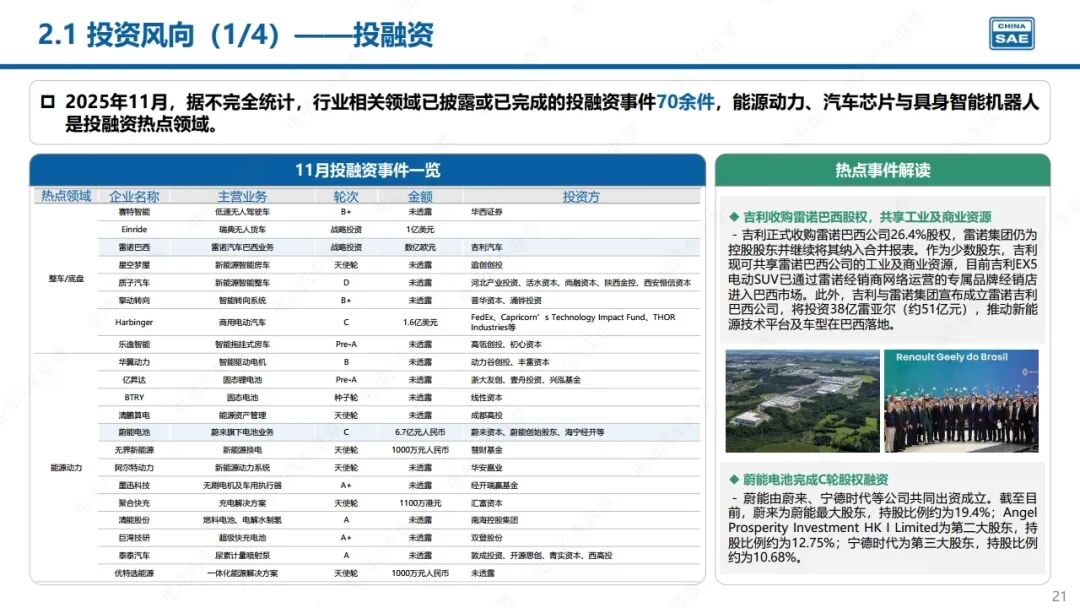Click the 金额 column header

coord(420,196)
